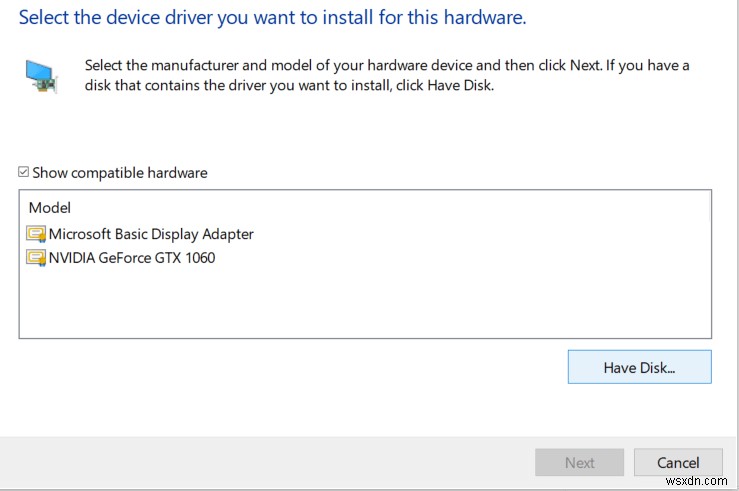This screenshot has height=491, width=739.
Task: Open the Have Disk... dialog
Action: pos(639,367)
